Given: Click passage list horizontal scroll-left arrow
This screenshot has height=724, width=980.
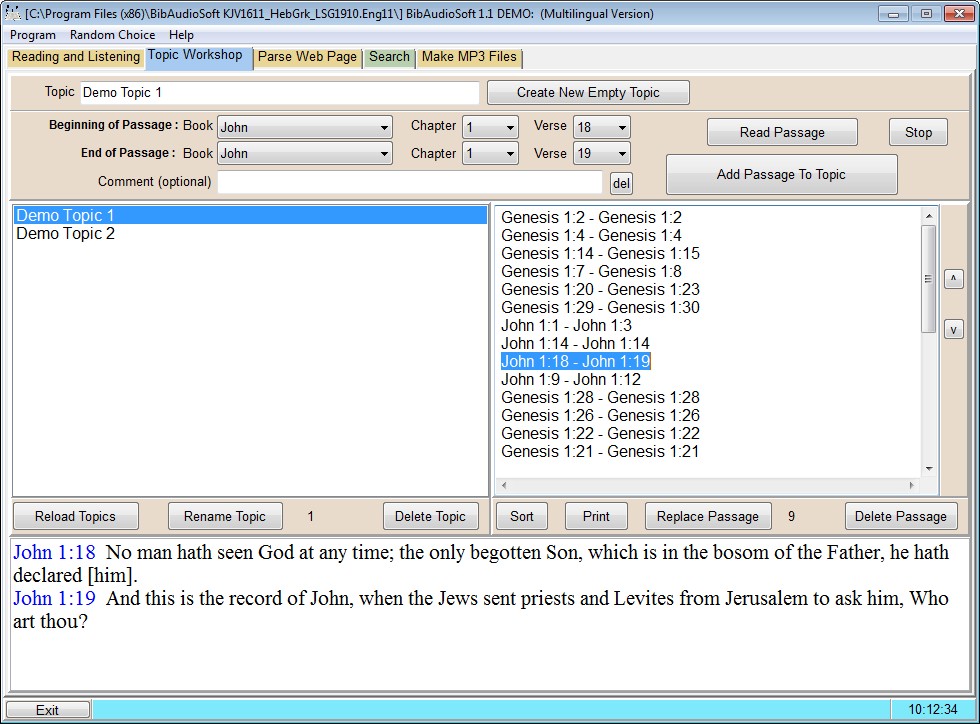Looking at the screenshot, I should 504,485.
